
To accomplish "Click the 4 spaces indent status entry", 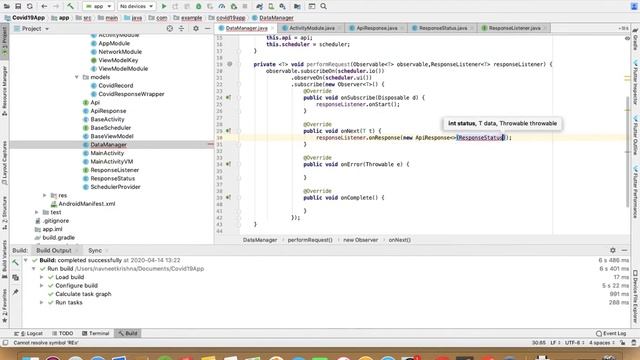I will click(x=601, y=343).
